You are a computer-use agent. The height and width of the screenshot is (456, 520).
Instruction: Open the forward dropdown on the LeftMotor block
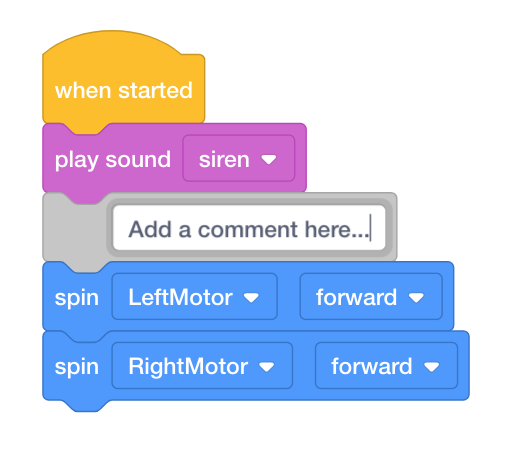point(371,296)
